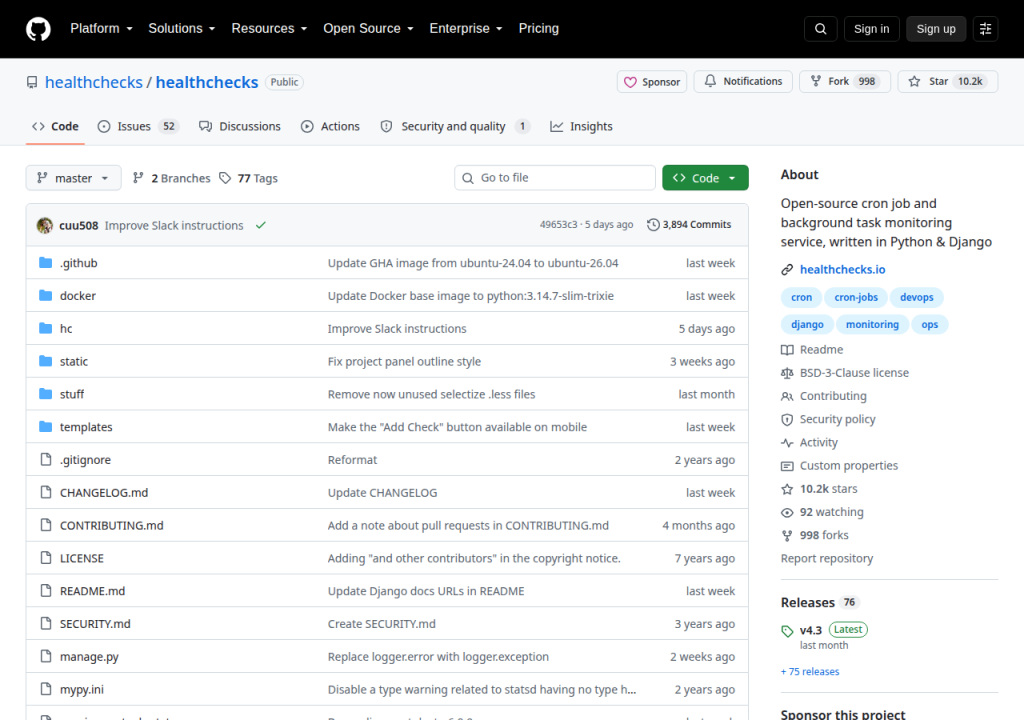1024x720 pixels.
Task: View the 3,894 Commits history
Action: 689,225
